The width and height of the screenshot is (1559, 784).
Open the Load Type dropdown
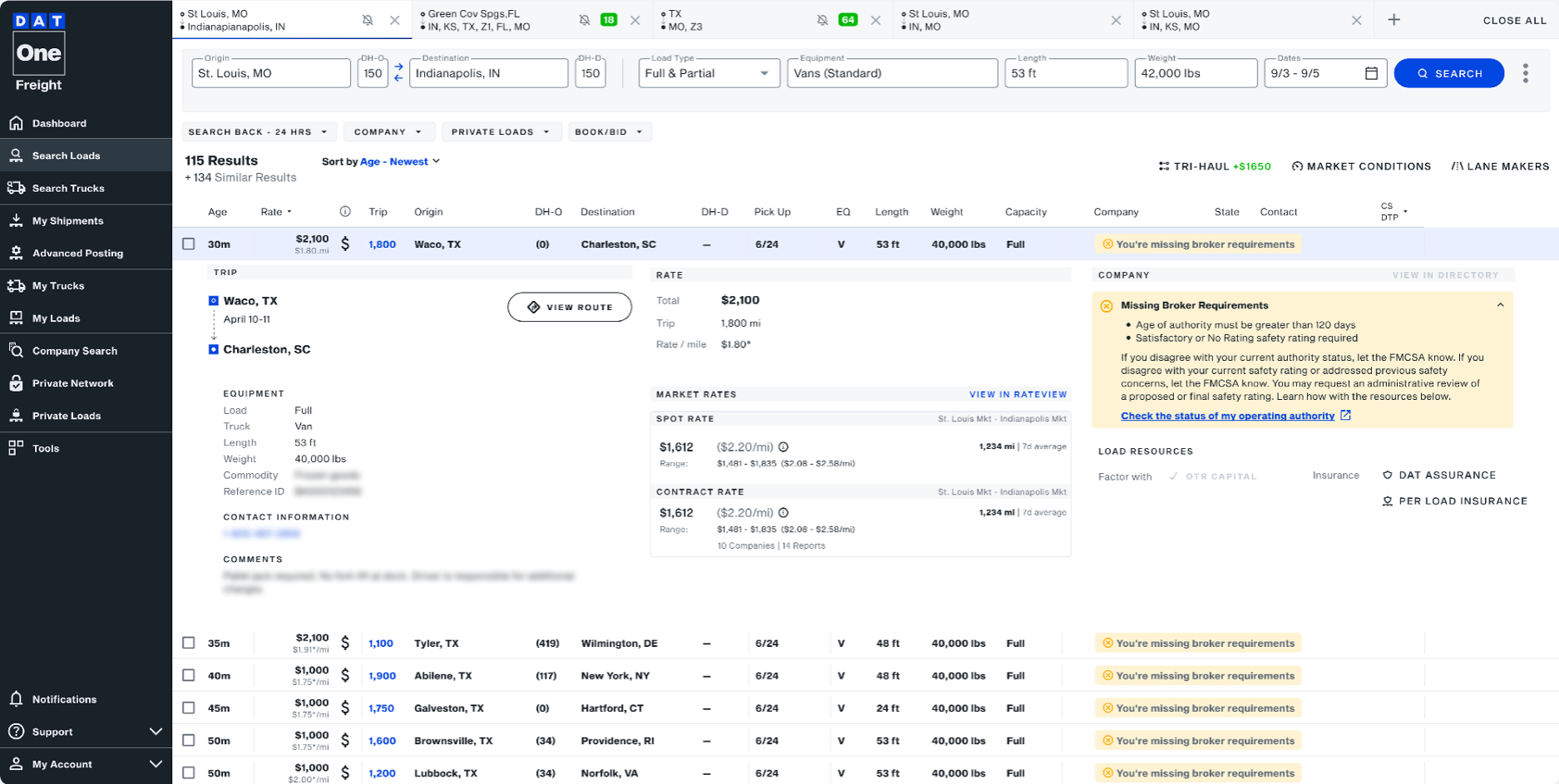tap(709, 73)
